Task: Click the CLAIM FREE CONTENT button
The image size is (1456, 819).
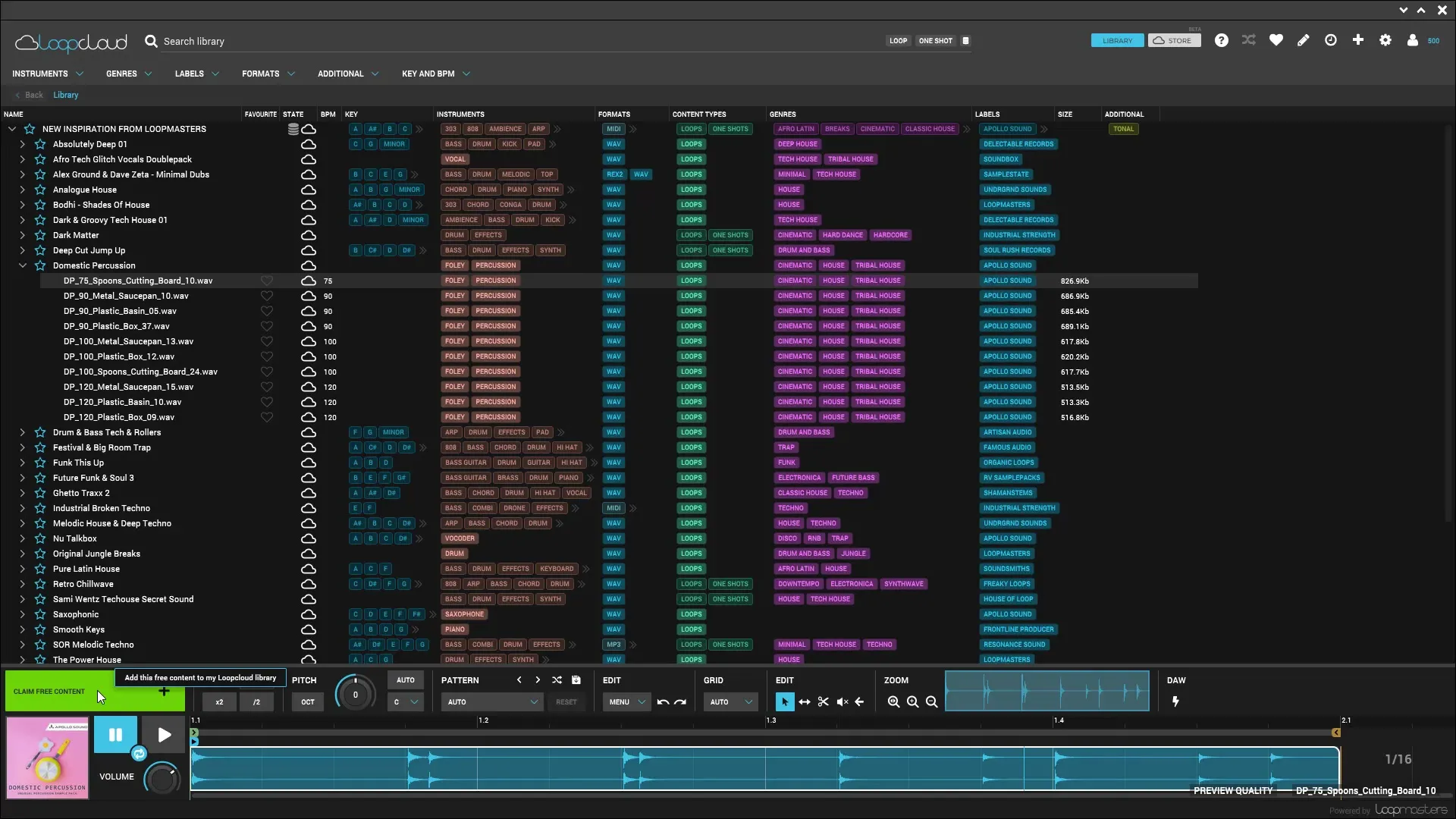Action: click(95, 691)
